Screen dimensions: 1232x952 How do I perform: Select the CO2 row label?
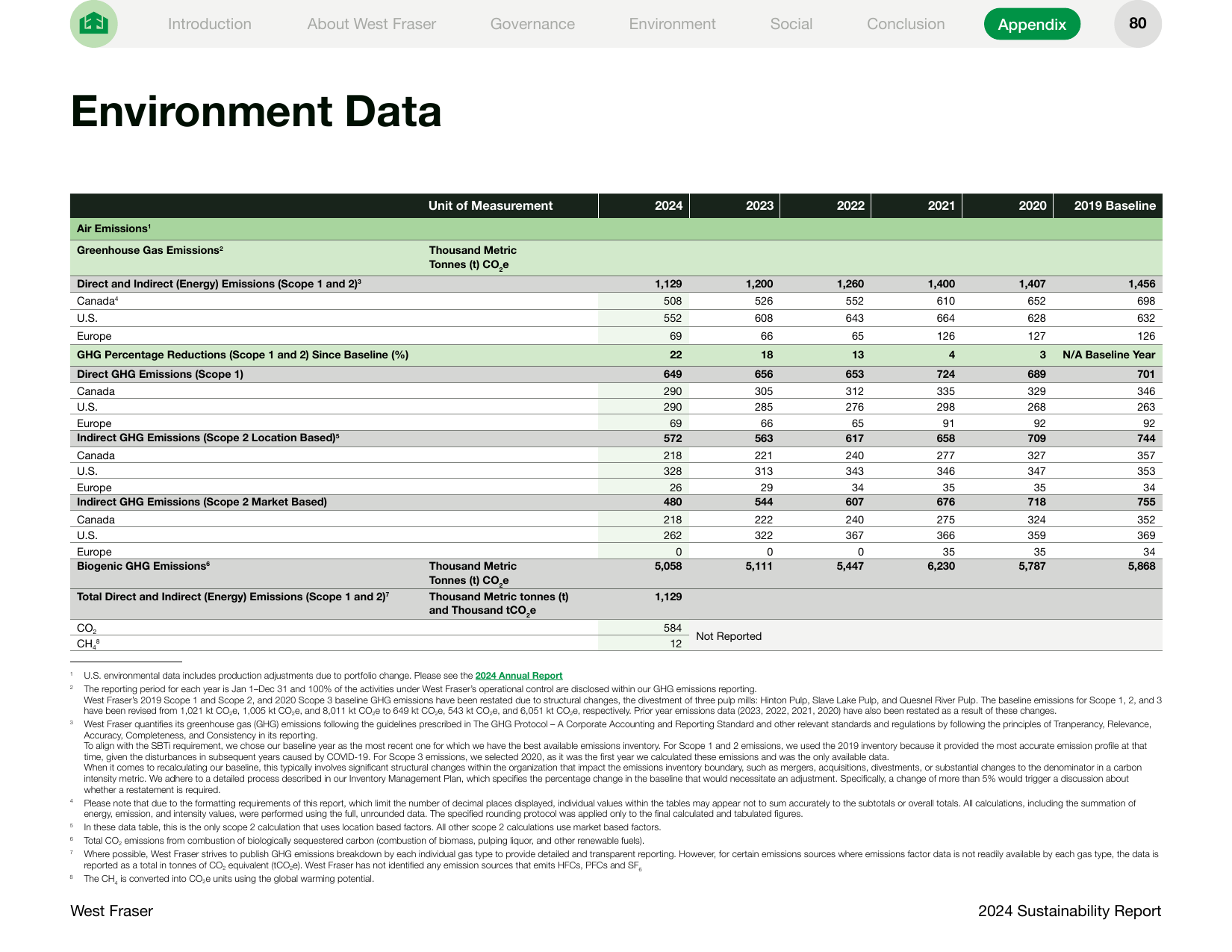click(x=87, y=629)
